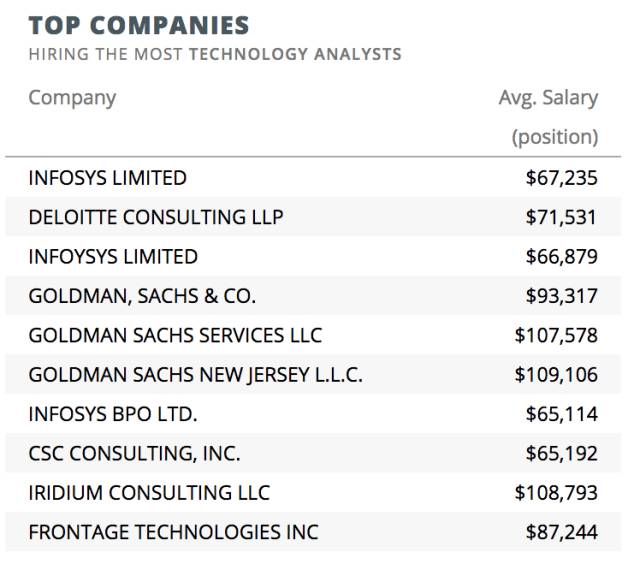Select the $71,531 salary figure
The height and width of the screenshot is (582, 640).
[561, 217]
